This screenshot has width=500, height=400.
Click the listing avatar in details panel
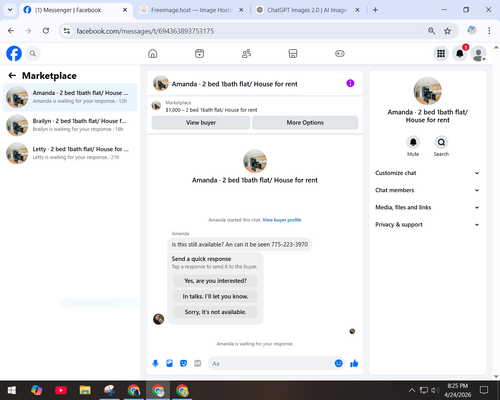pos(427,91)
